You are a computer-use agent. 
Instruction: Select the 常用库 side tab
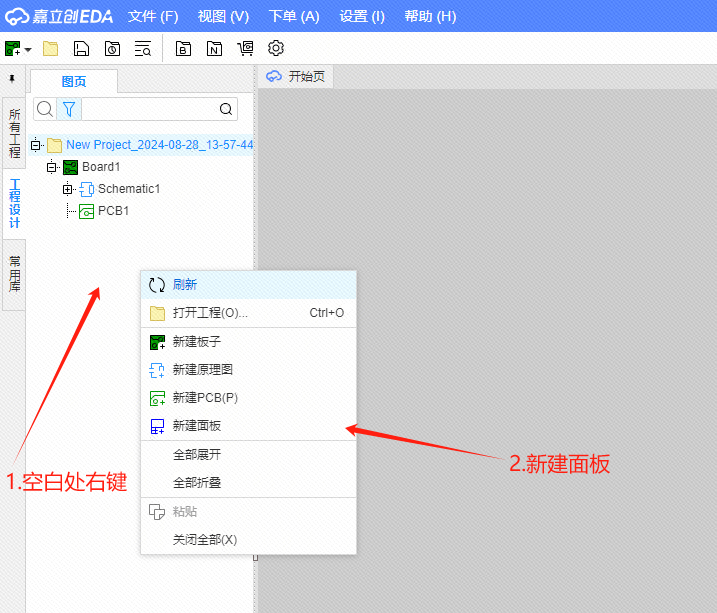15,274
